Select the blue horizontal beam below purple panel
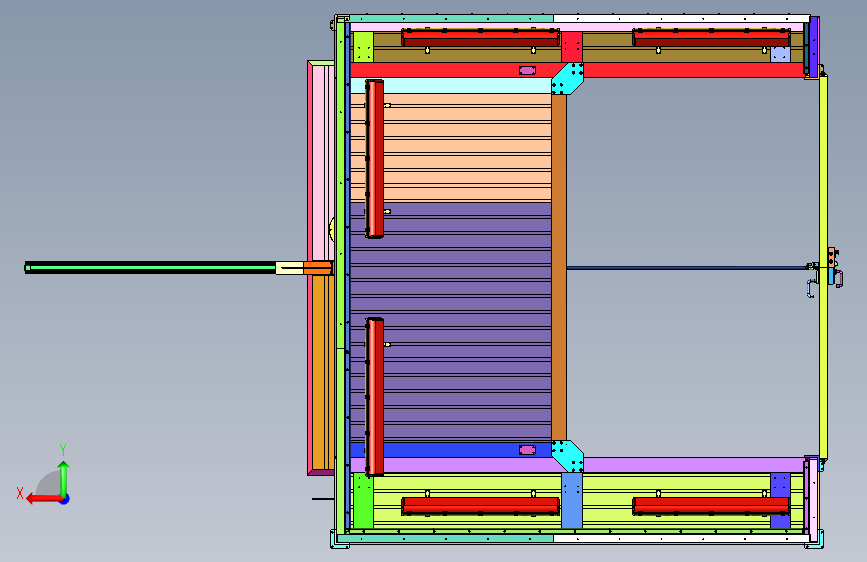The width and height of the screenshot is (867, 562). pyautogui.click(x=451, y=450)
